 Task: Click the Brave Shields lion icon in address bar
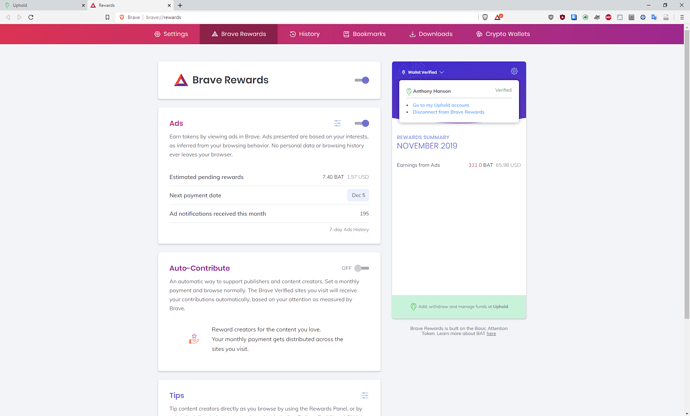[485, 17]
